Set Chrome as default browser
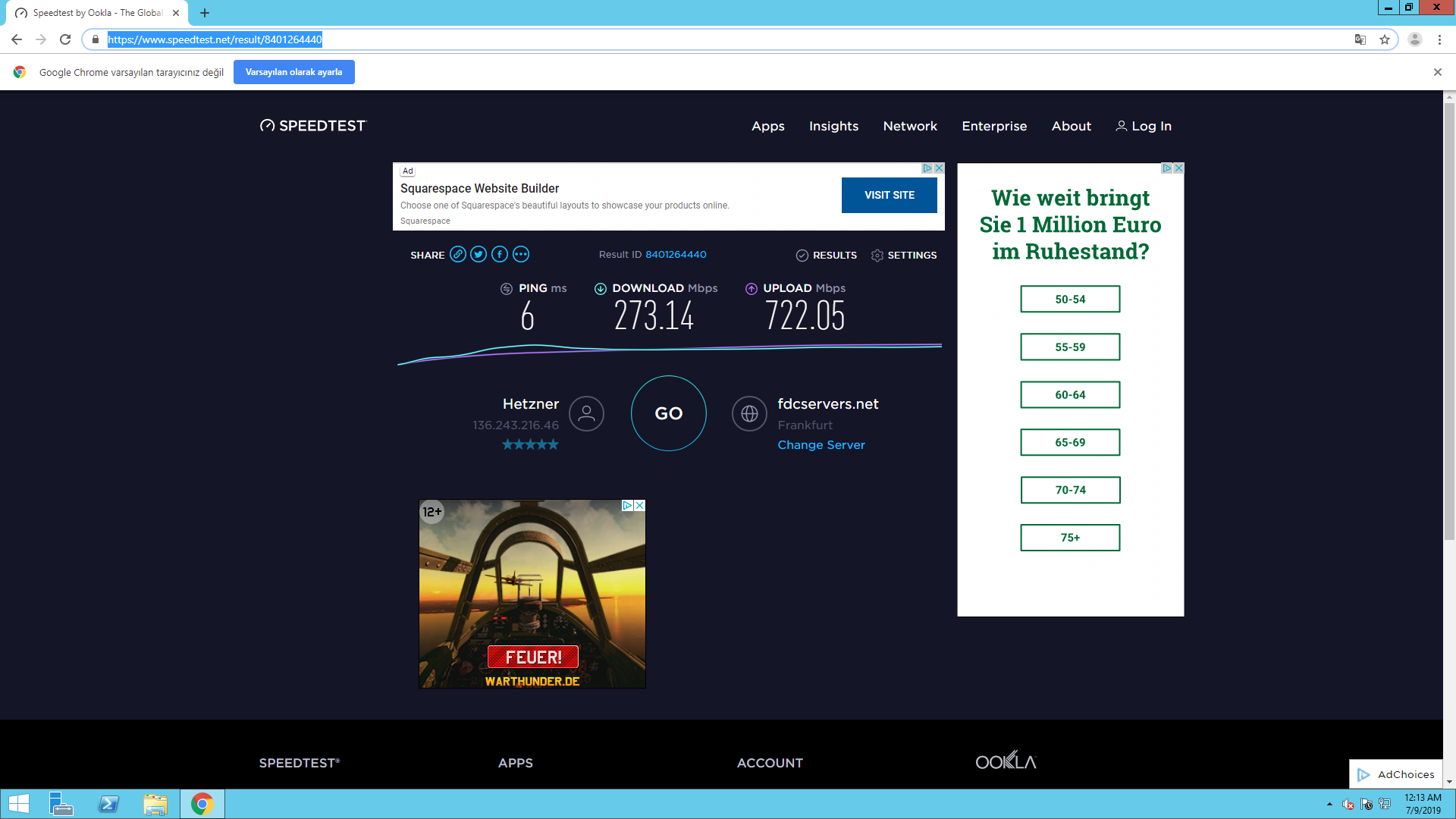Screen dimensions: 1456x819 tap(294, 72)
